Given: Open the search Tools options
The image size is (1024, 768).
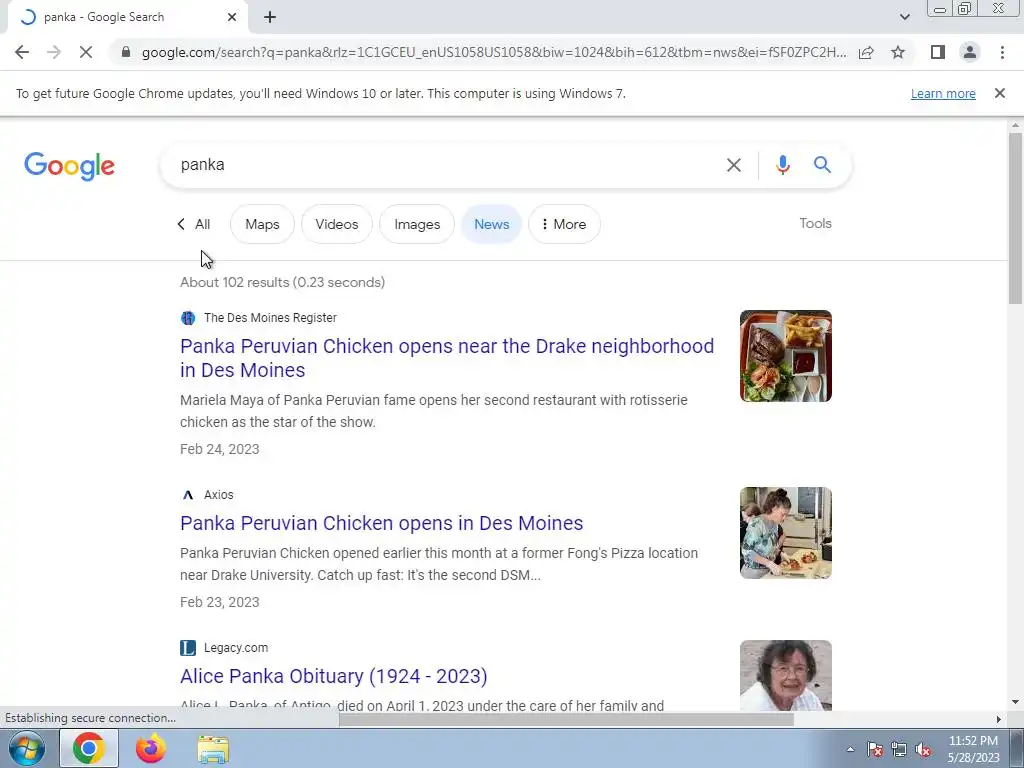Looking at the screenshot, I should click(x=815, y=223).
